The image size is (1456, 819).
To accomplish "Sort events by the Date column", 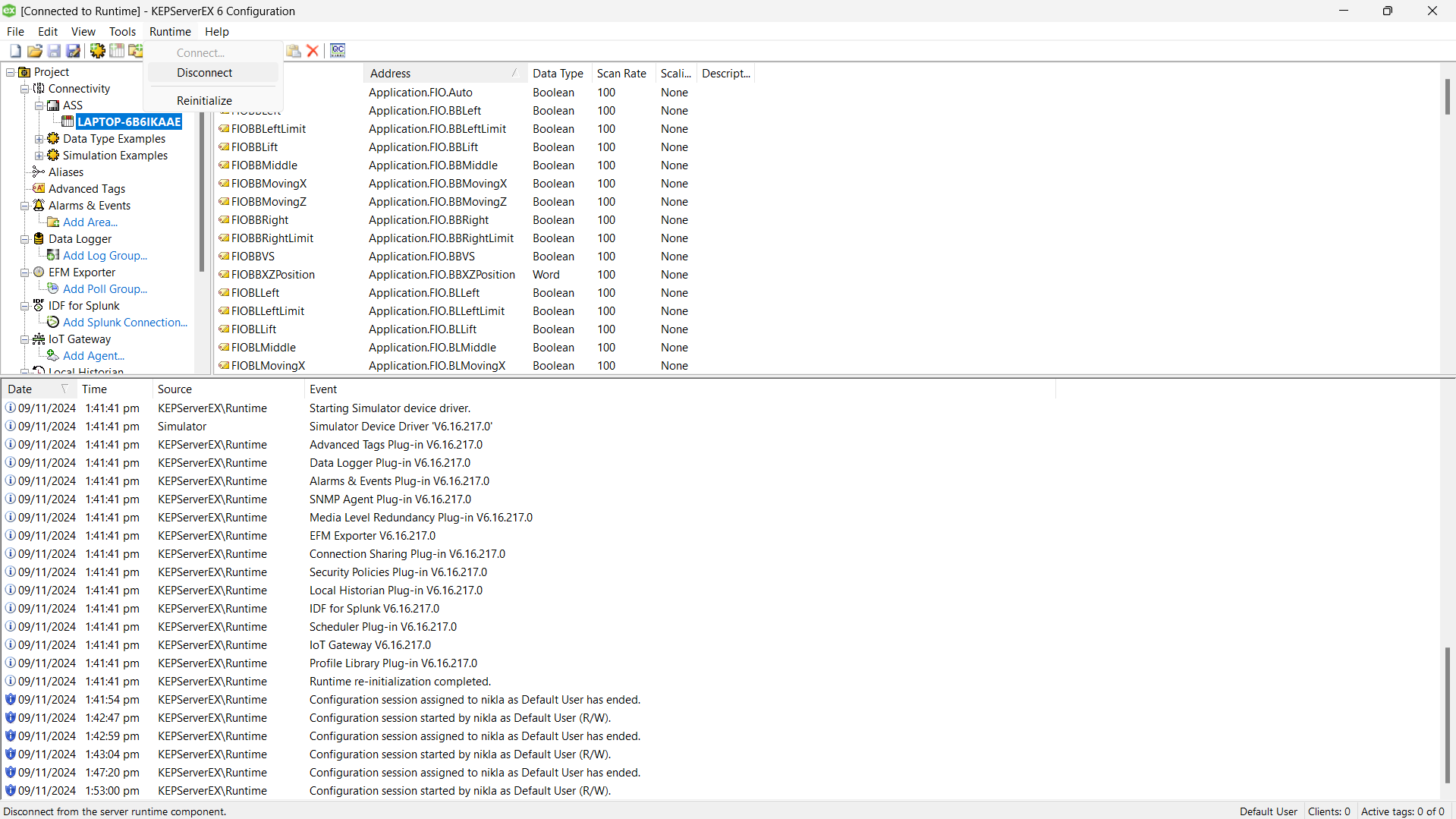I will tap(20, 389).
